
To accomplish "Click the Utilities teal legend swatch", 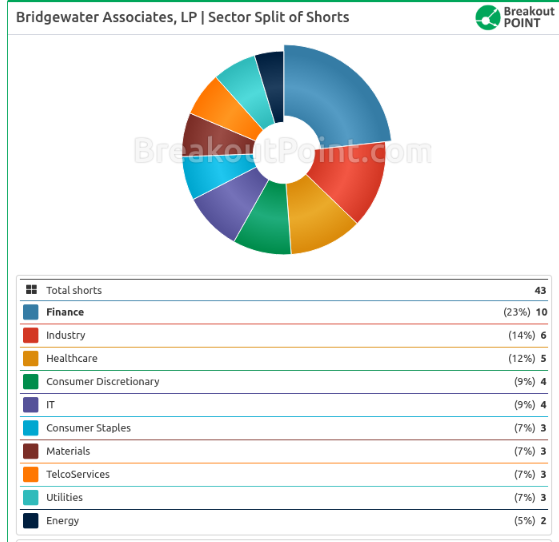I will [31, 497].
